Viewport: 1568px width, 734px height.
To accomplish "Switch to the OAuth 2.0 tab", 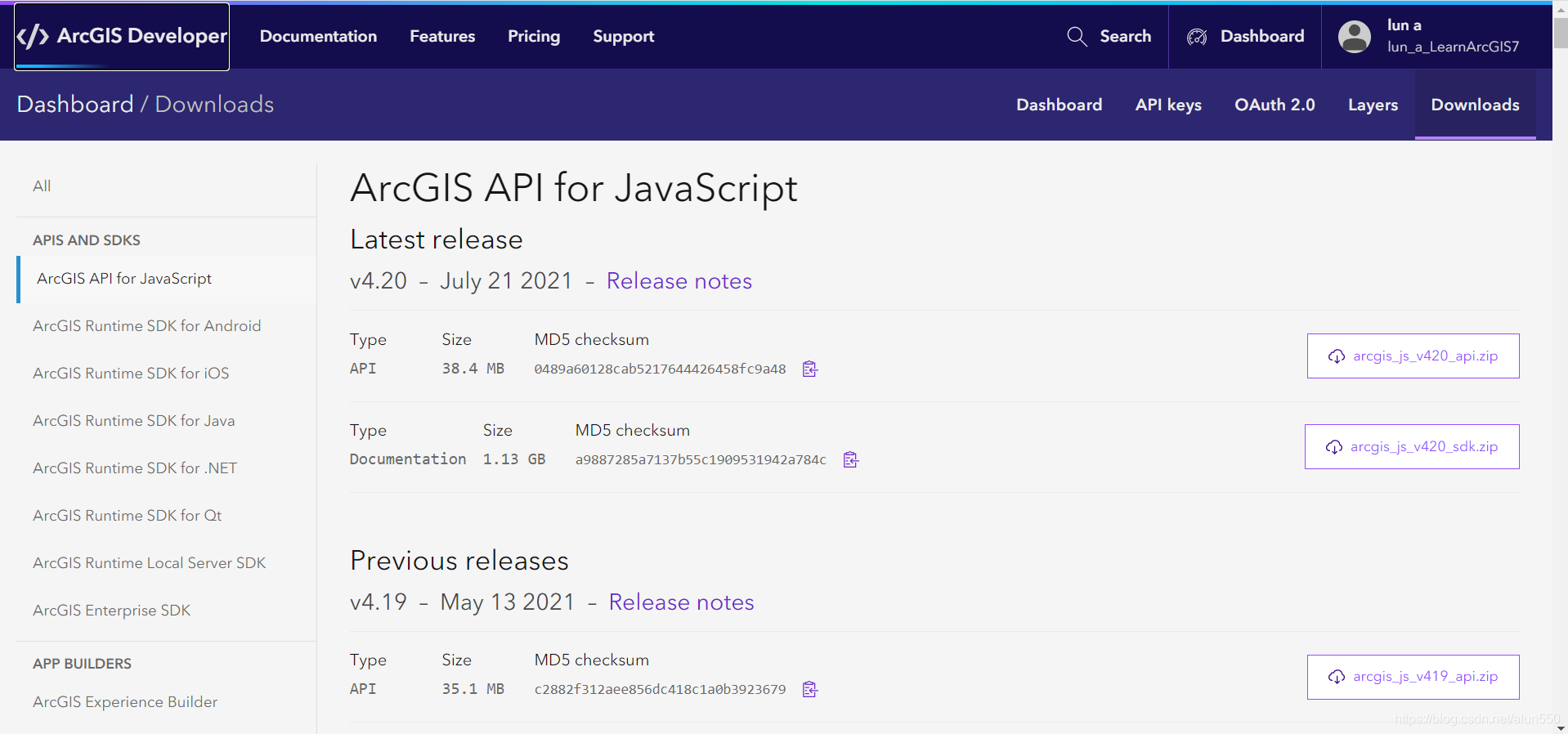I will pos(1275,105).
